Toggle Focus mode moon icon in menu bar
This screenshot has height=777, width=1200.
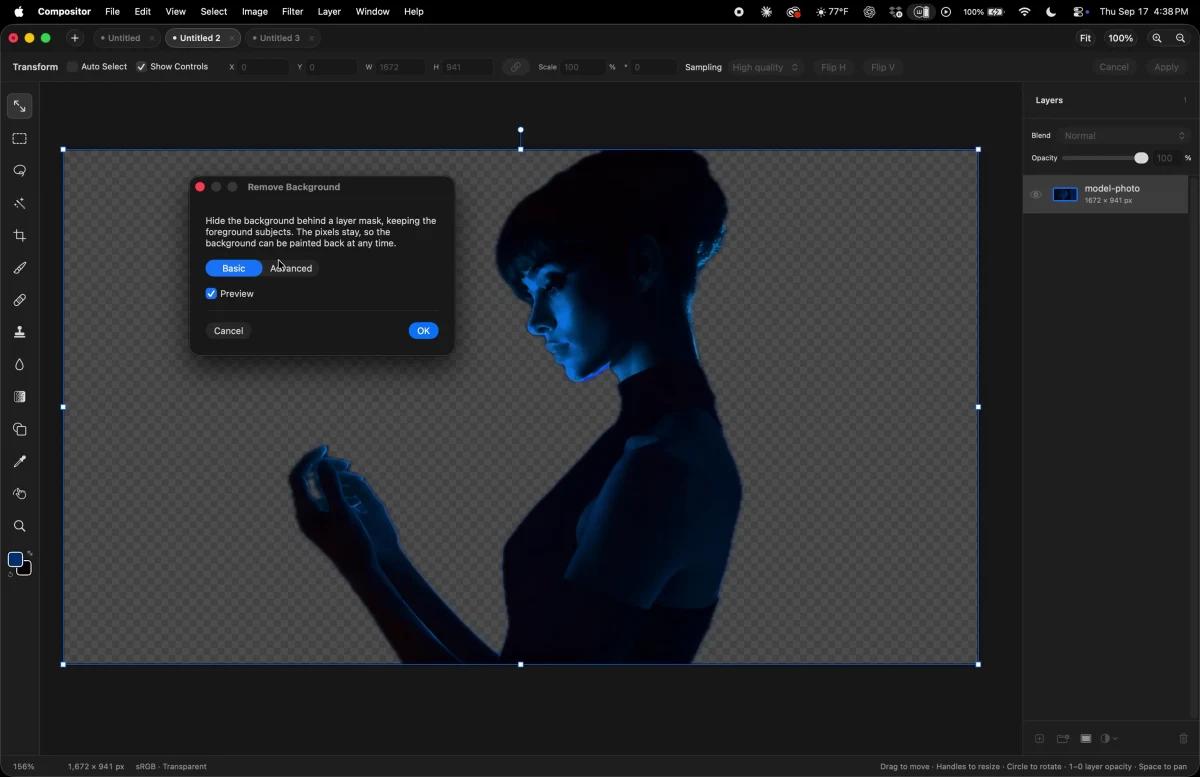tap(1051, 12)
